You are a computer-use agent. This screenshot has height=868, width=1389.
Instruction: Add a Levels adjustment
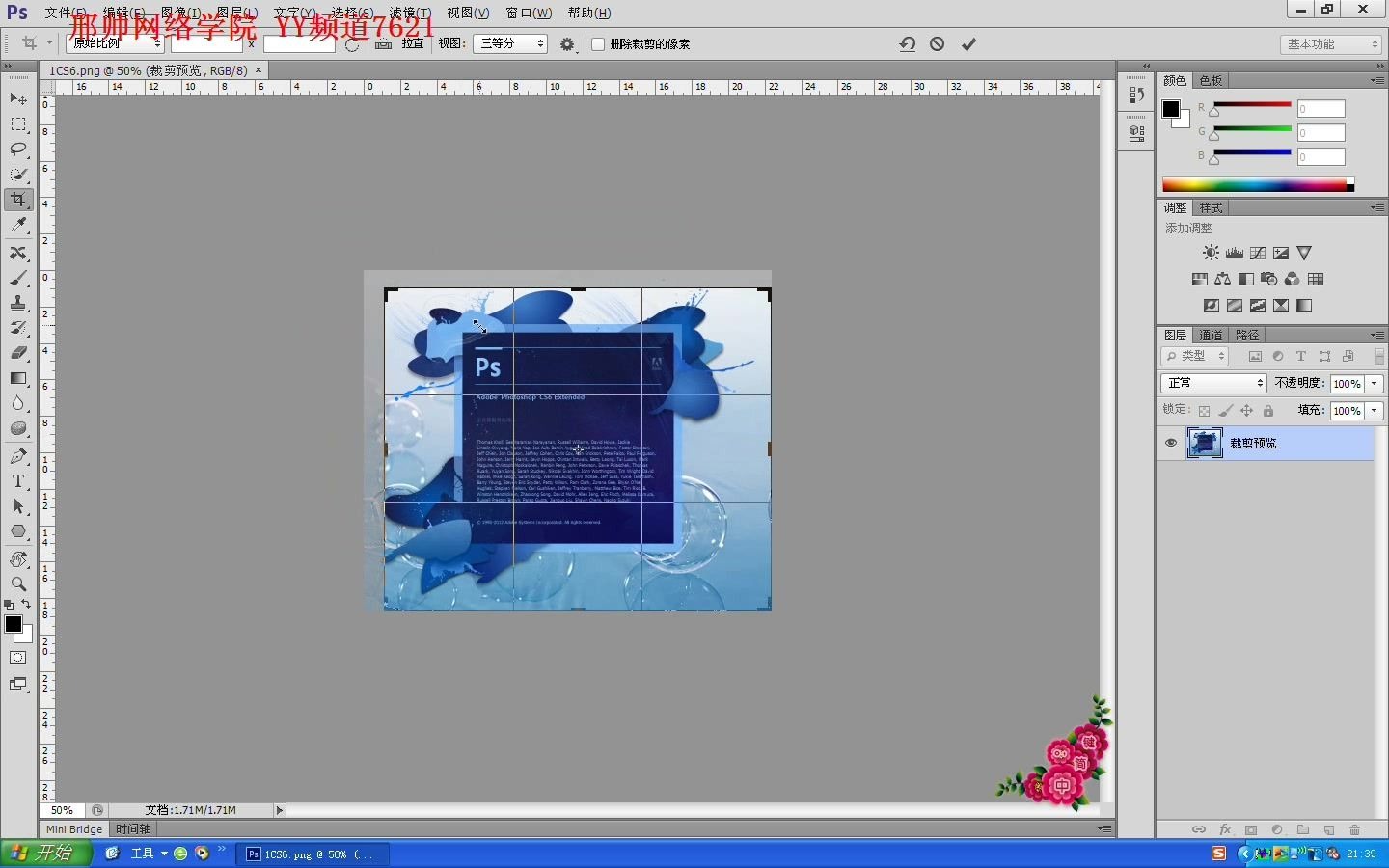(1235, 253)
